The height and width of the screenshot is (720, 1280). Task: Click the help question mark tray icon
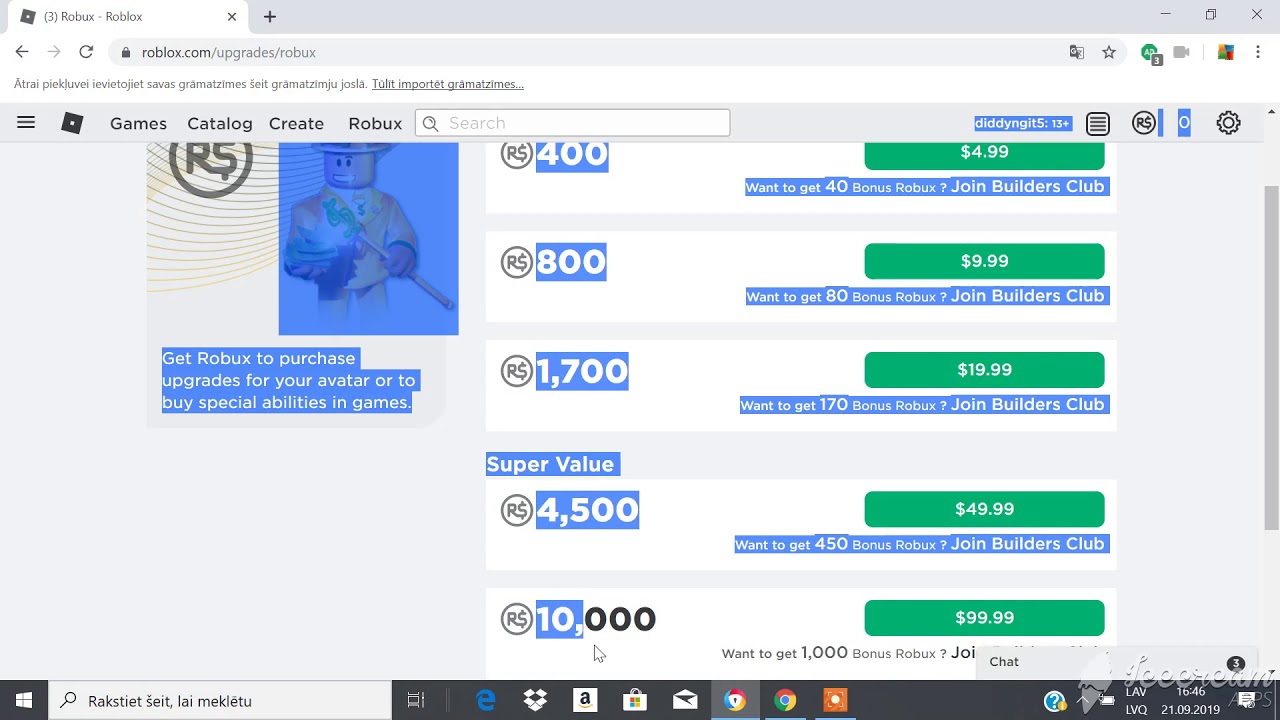1054,702
